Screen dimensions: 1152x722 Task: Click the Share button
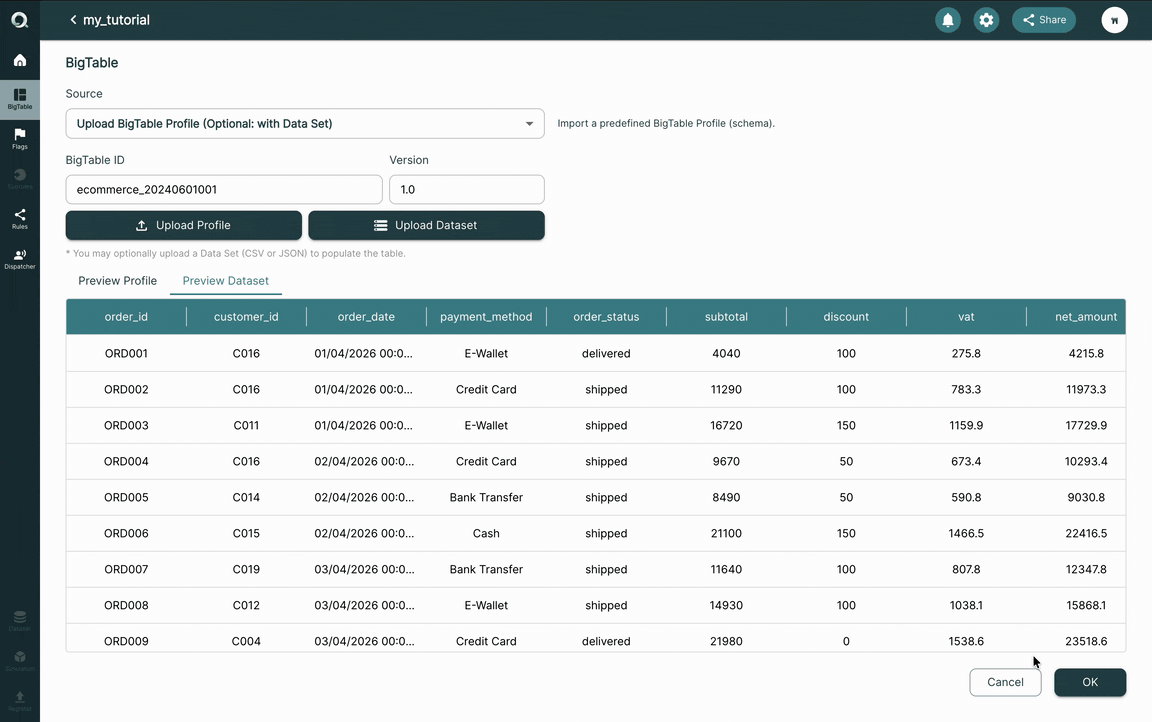1043,20
